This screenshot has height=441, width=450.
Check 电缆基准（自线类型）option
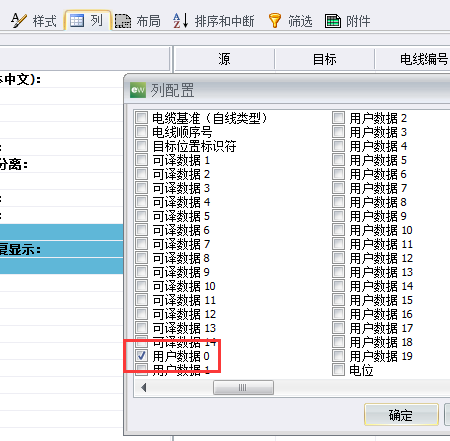(x=141, y=118)
